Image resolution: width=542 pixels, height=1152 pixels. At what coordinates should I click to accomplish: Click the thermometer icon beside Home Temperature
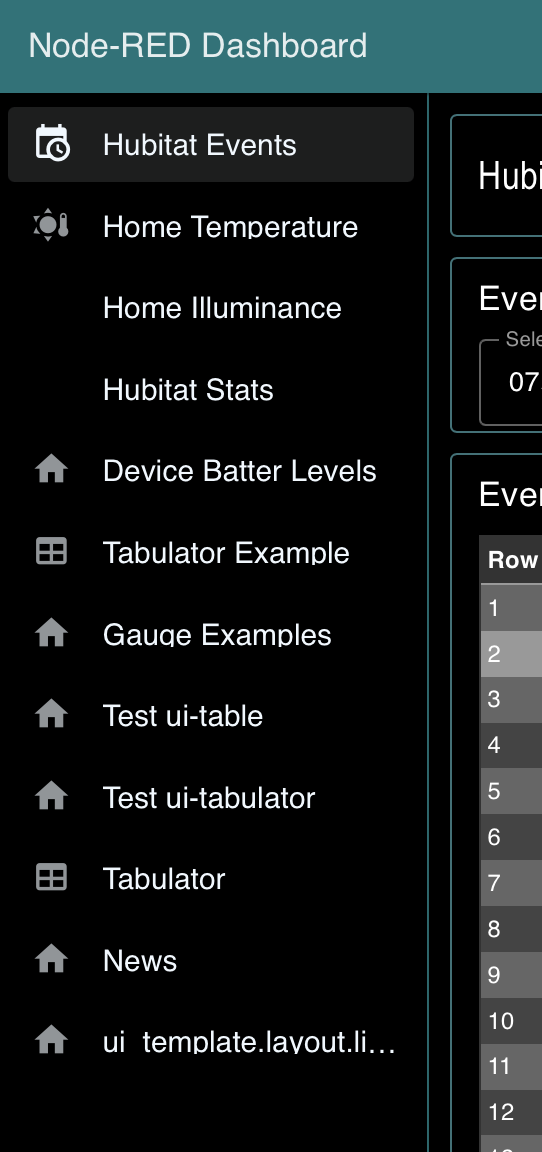(x=51, y=225)
